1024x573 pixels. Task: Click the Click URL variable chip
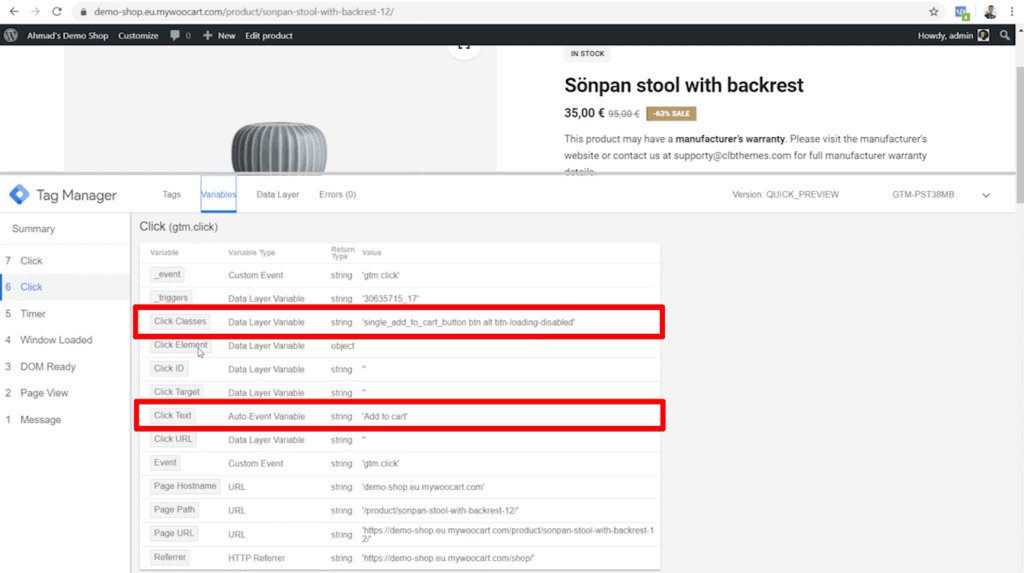(173, 439)
